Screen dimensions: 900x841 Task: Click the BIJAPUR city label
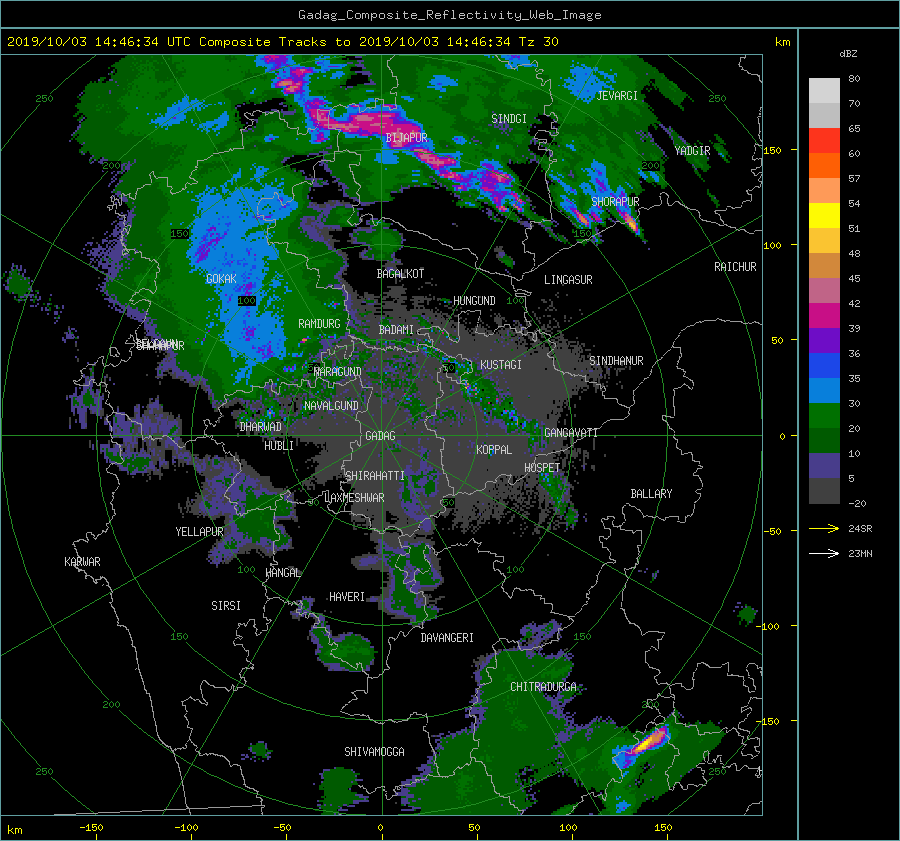click(x=406, y=138)
